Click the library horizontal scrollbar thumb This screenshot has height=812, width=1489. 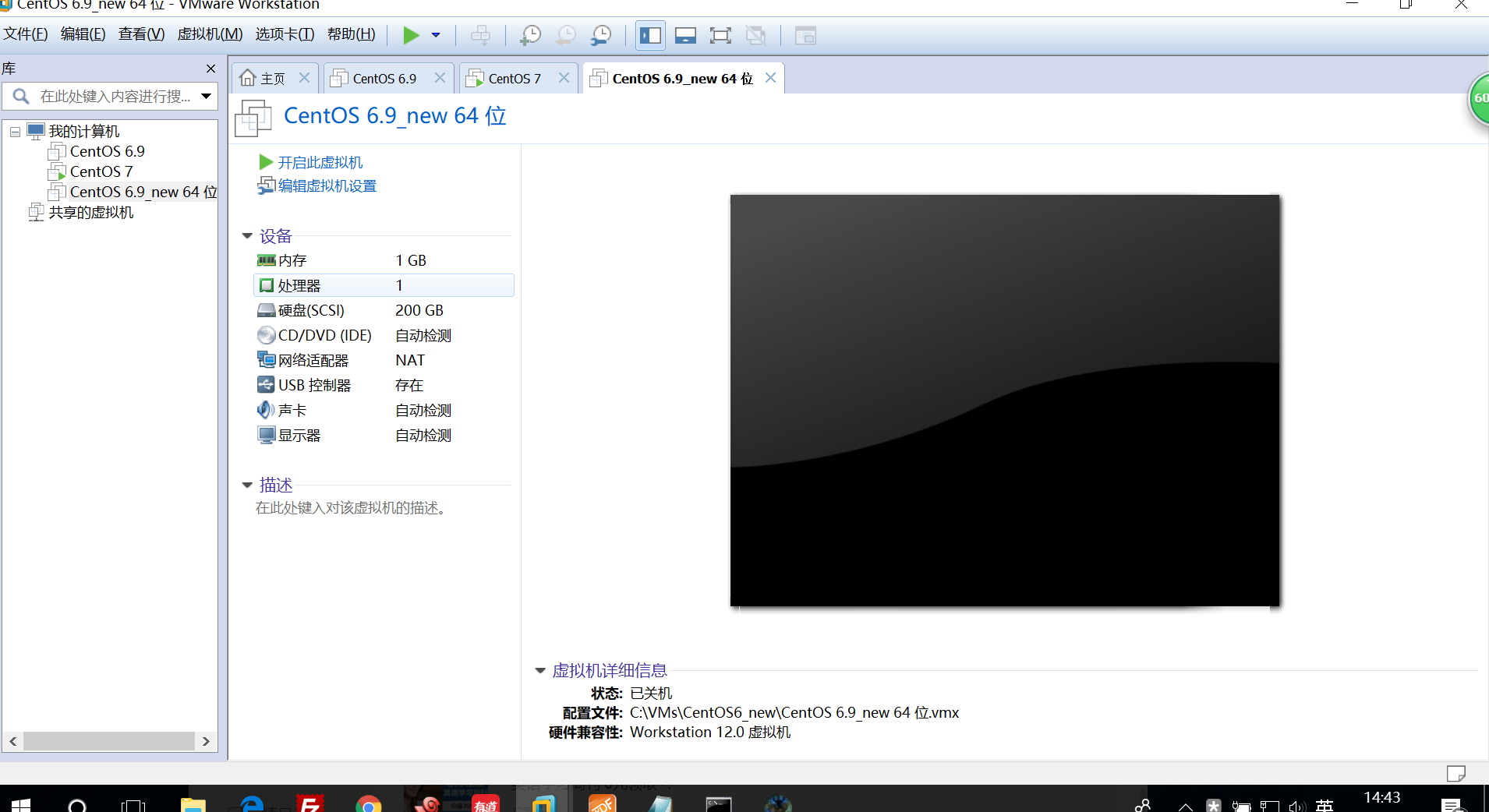coord(109,741)
